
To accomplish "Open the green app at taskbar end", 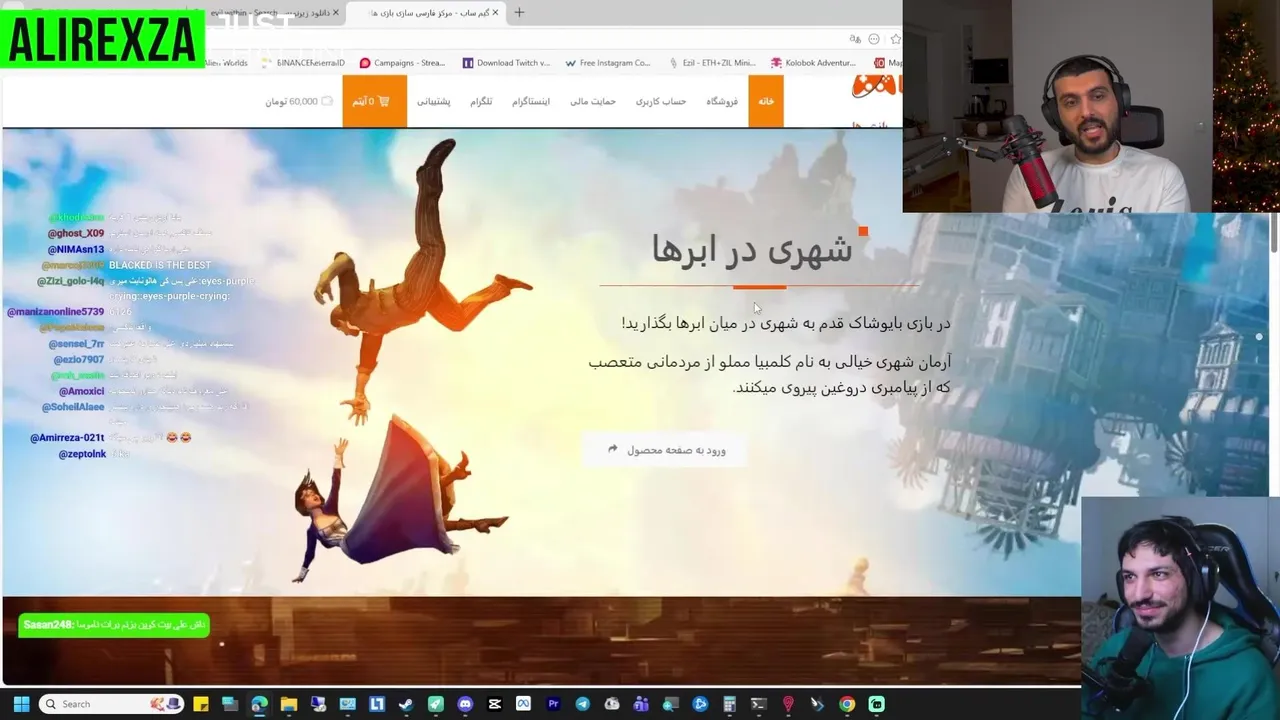I will (876, 704).
